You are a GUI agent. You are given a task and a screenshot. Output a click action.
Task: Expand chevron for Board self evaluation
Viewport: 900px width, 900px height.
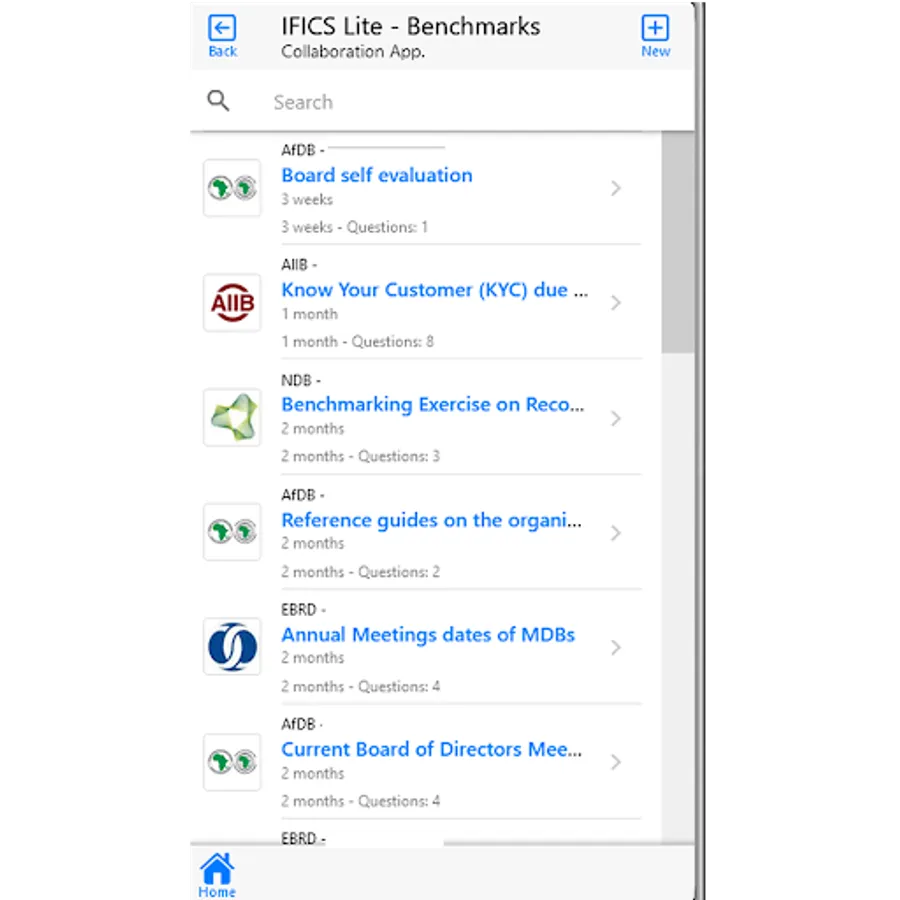pos(616,188)
